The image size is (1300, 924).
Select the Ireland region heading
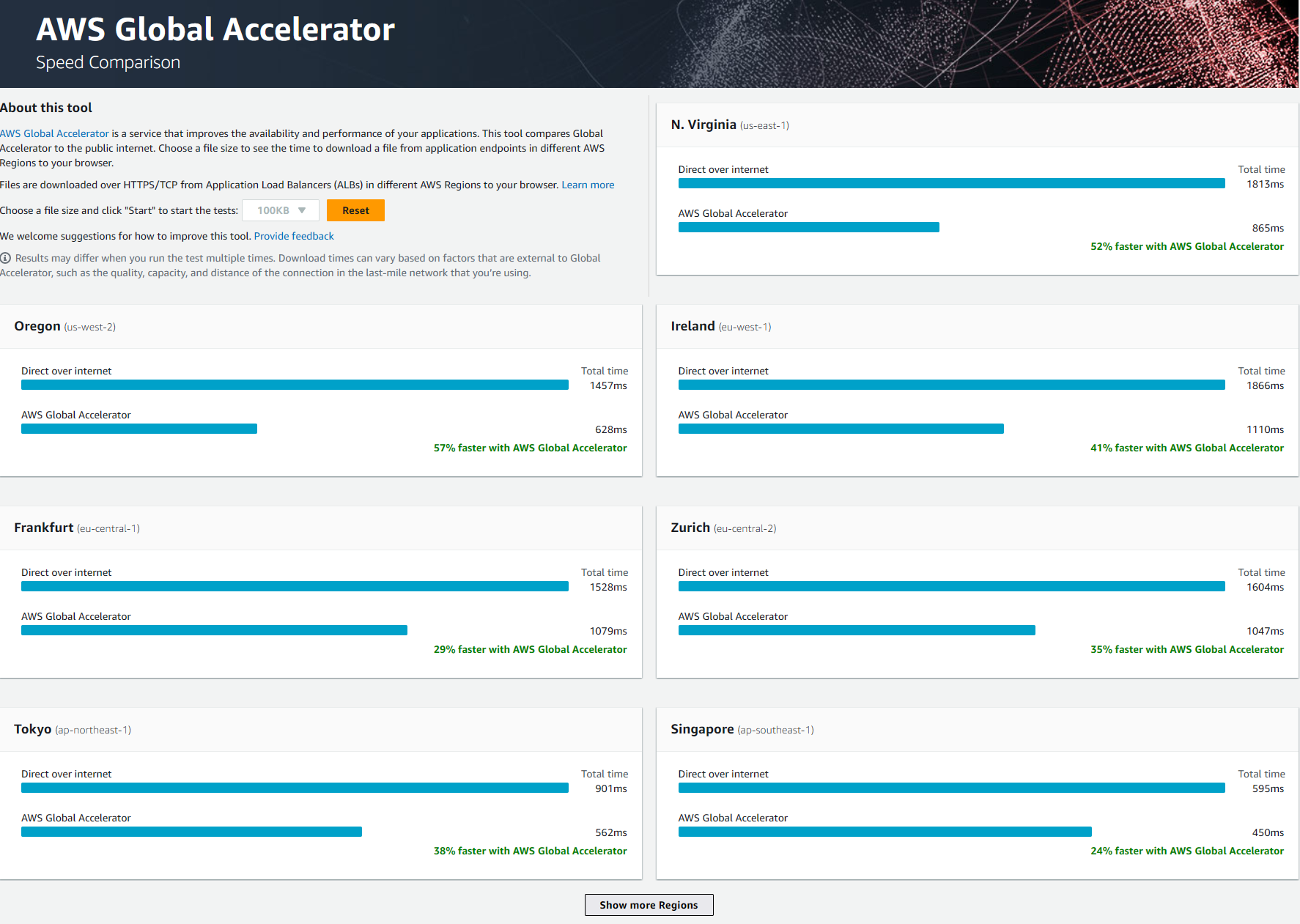pyautogui.click(x=693, y=326)
